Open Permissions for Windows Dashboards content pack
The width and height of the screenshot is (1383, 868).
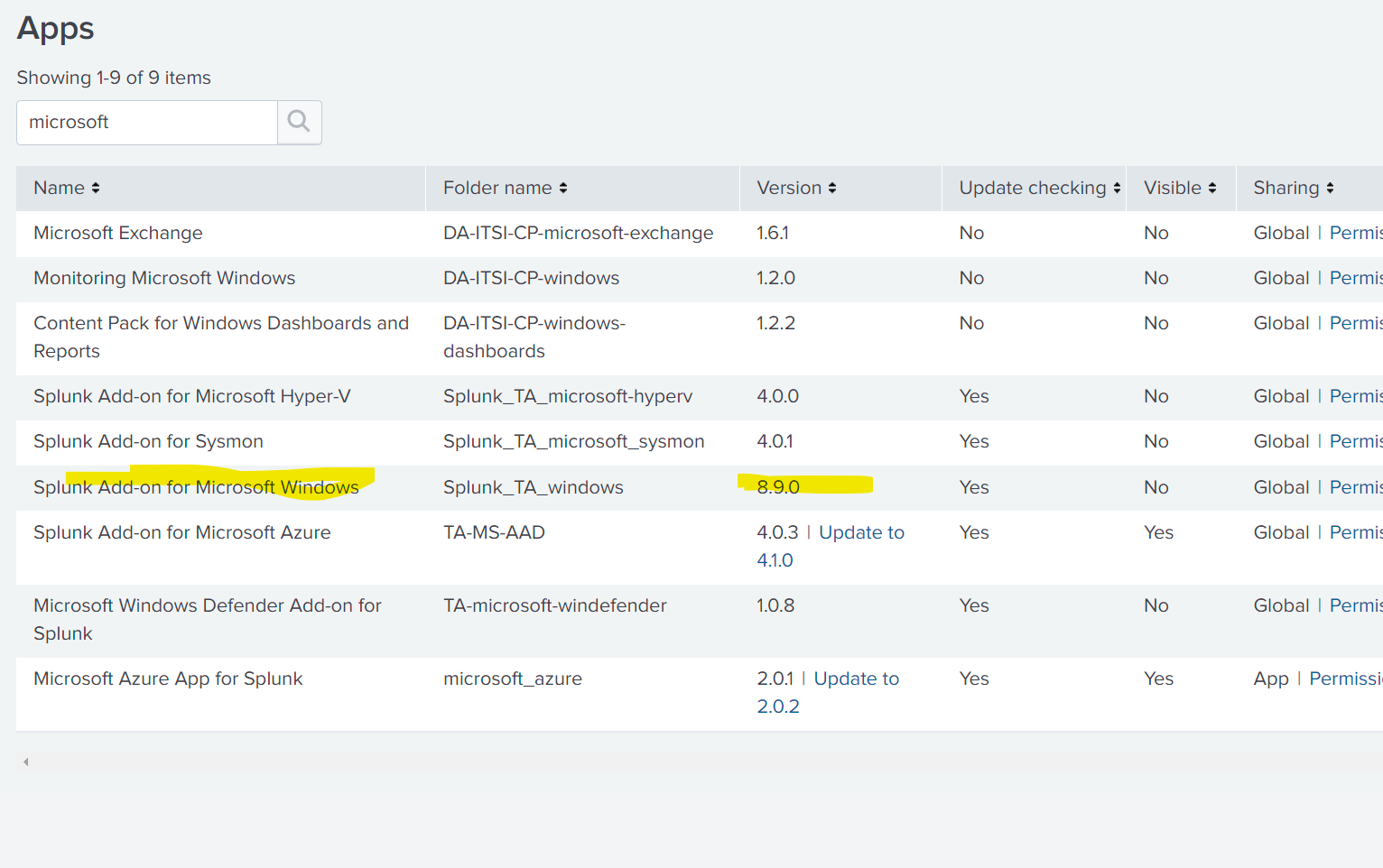coord(1355,323)
